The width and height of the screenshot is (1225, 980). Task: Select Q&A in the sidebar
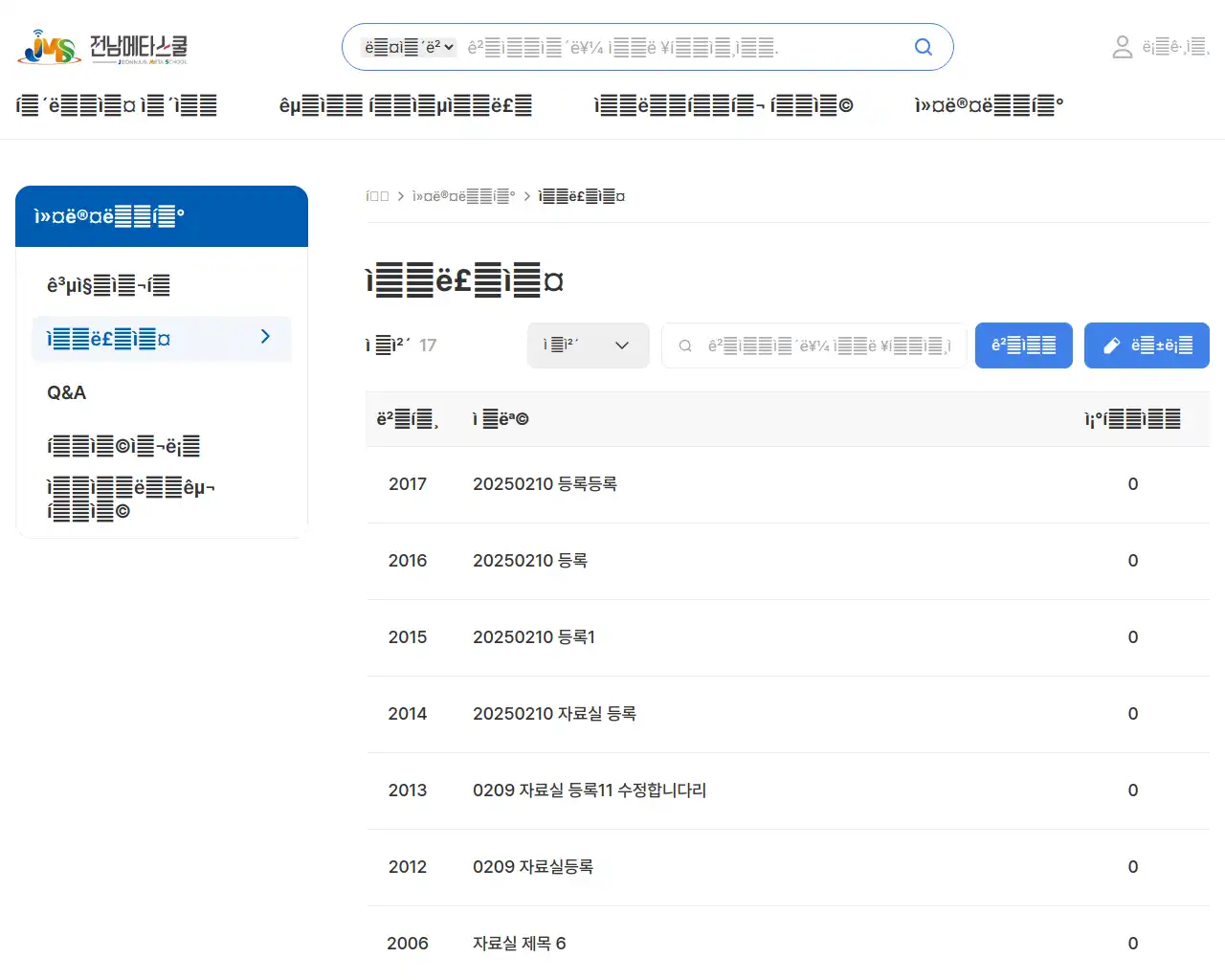tap(67, 392)
